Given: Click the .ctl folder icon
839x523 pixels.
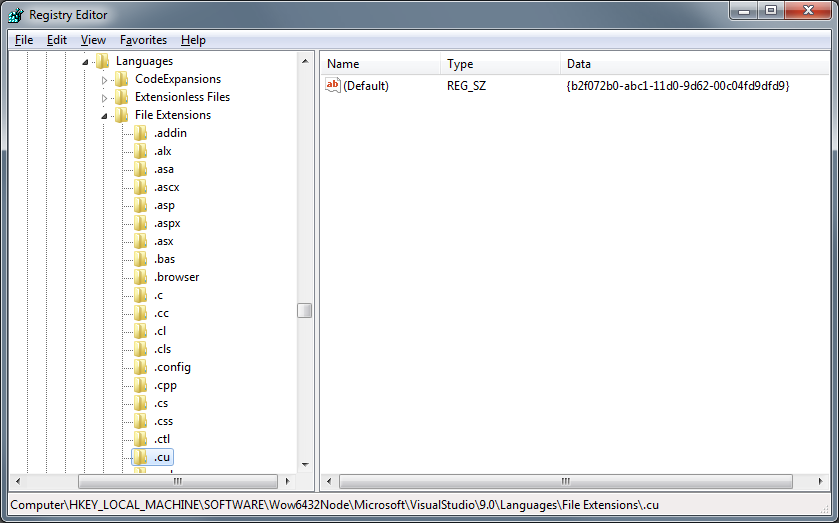Looking at the screenshot, I should tap(141, 439).
